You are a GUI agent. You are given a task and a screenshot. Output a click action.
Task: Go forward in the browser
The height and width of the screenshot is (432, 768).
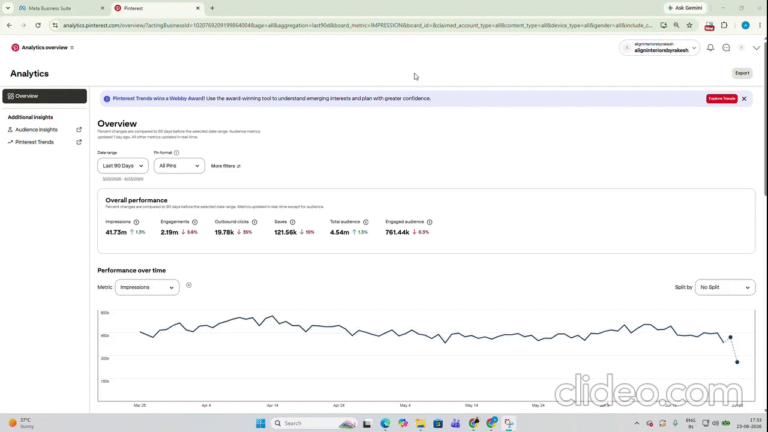click(x=23, y=25)
